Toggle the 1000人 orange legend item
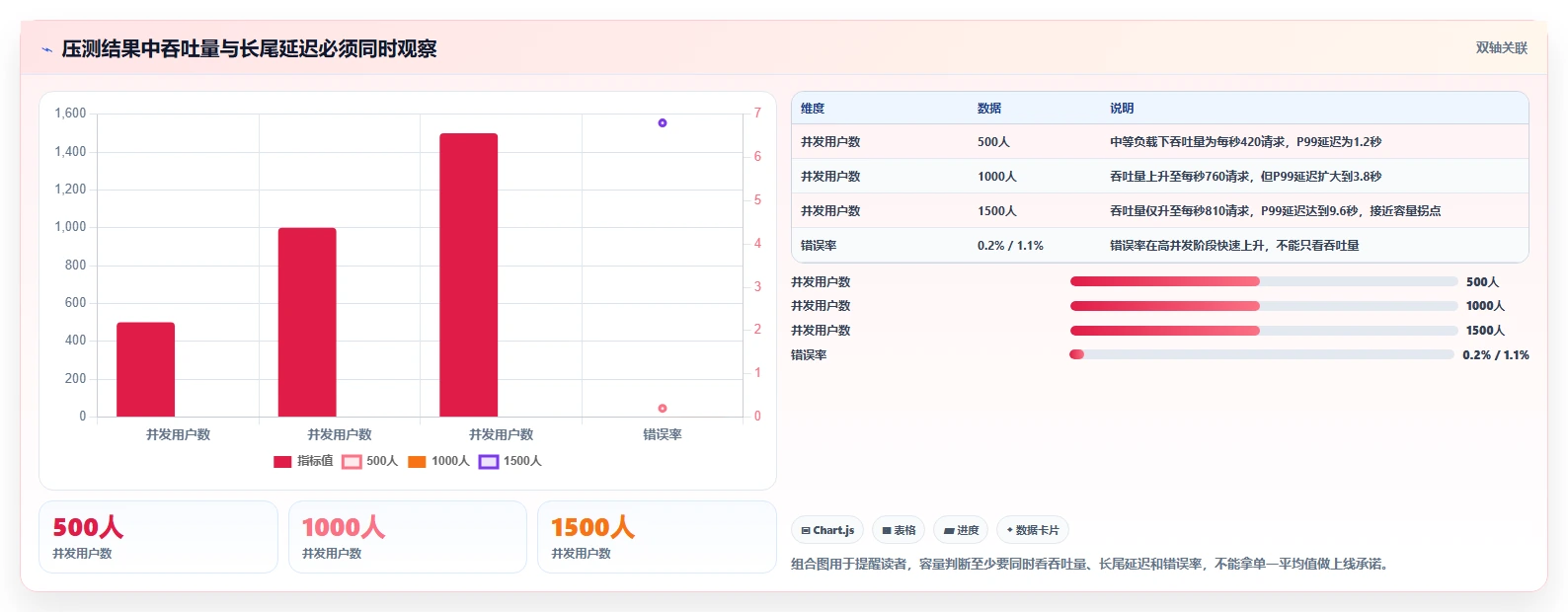The image size is (1568, 612). (x=438, y=461)
